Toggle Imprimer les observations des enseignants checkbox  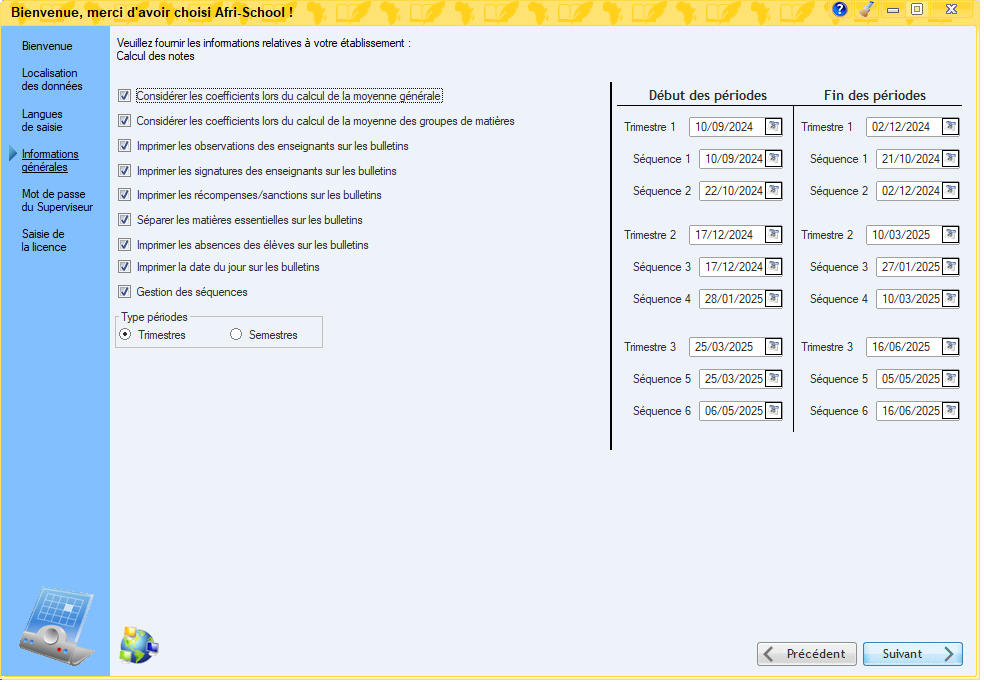125,146
